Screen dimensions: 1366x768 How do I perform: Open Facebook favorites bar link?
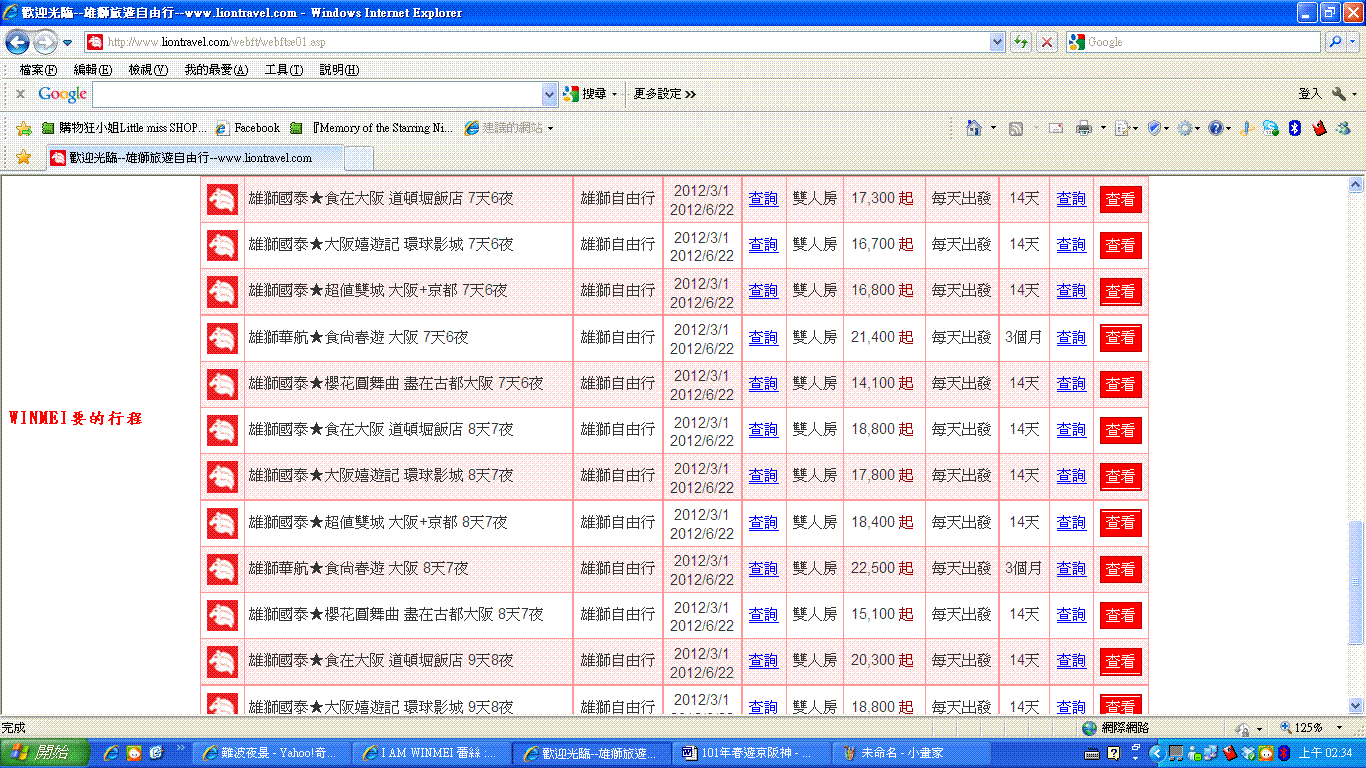[x=249, y=128]
